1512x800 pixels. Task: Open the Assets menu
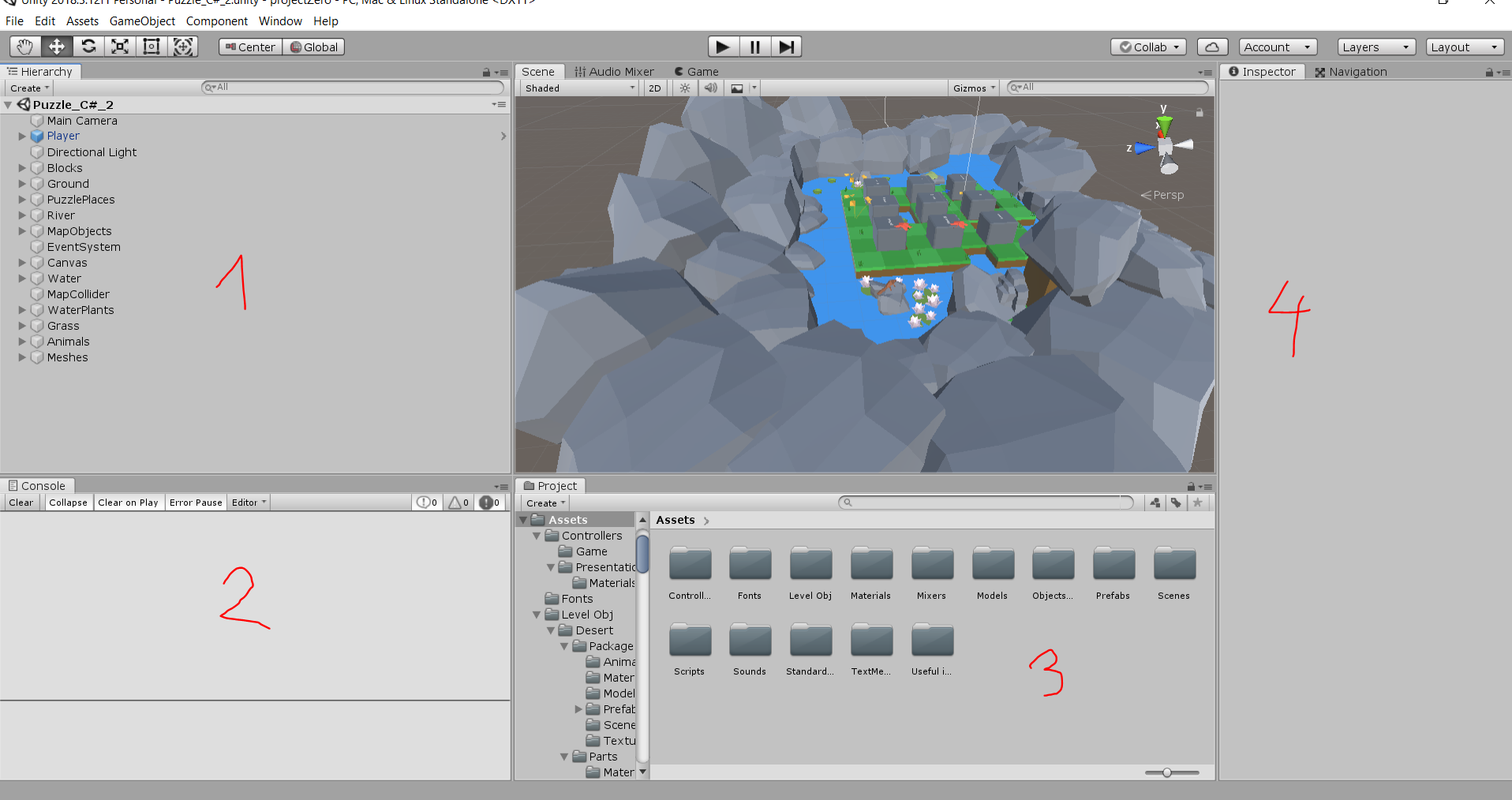82,21
